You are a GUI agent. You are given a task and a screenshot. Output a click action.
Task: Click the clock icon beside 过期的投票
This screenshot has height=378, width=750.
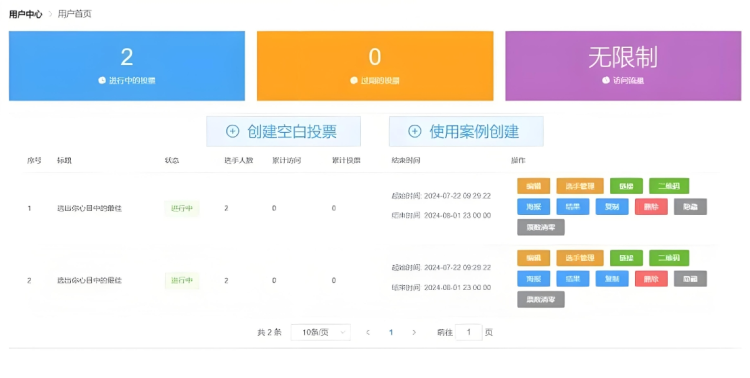354,80
